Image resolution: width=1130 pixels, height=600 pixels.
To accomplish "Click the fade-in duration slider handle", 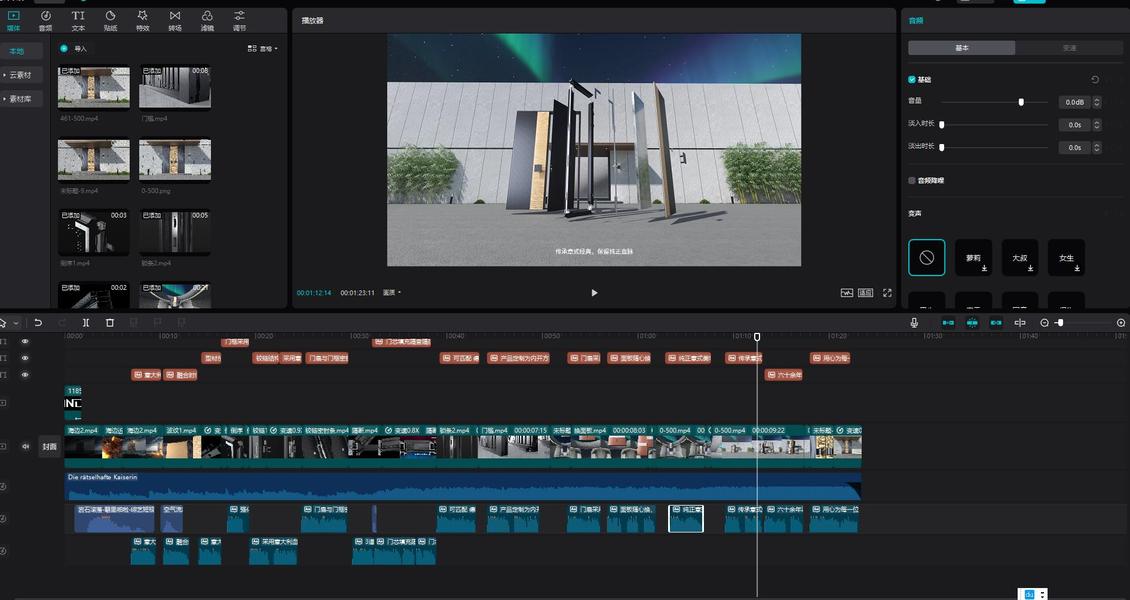I will click(x=941, y=125).
